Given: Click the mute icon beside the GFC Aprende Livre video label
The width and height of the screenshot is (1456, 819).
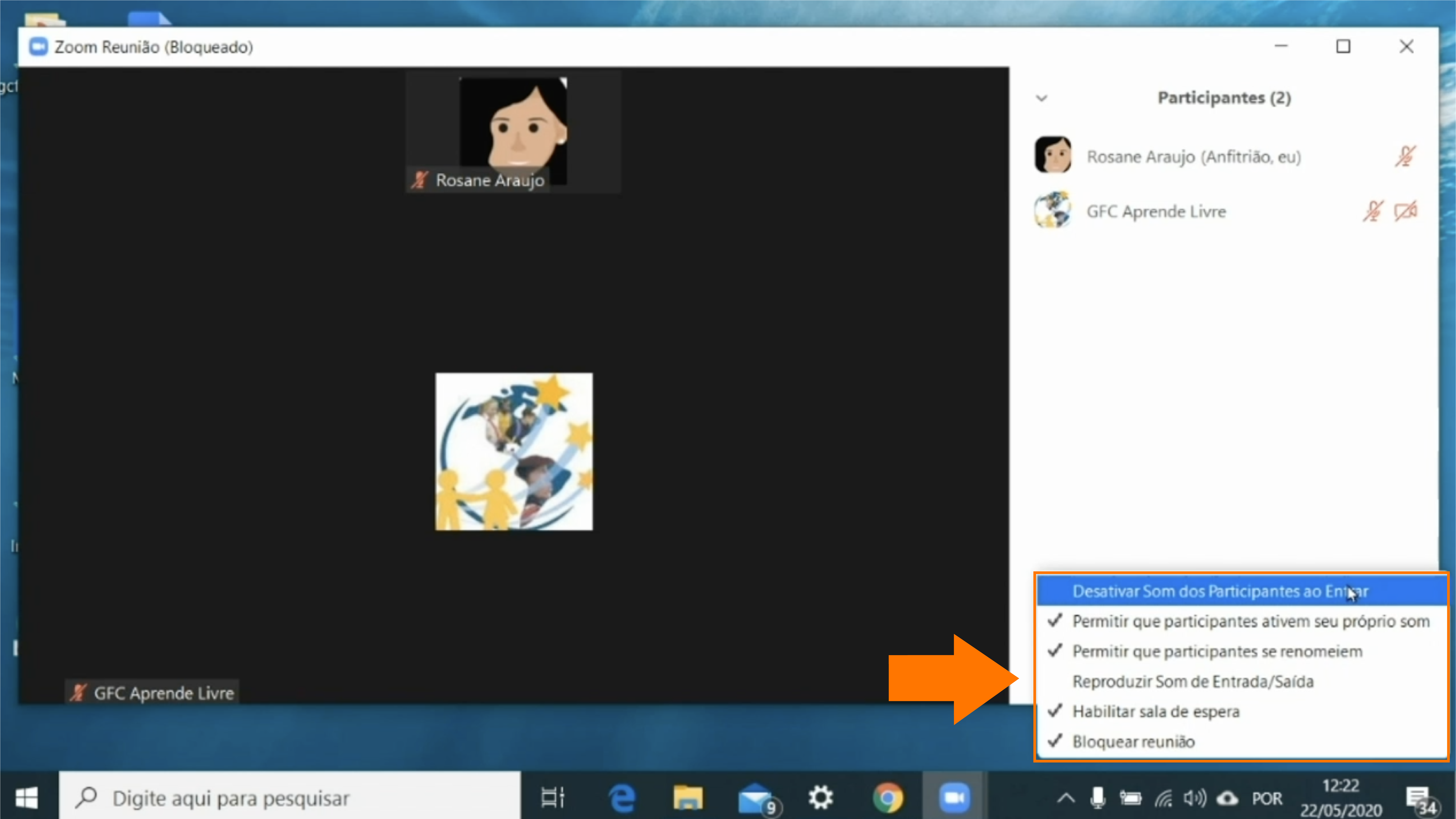Looking at the screenshot, I should [78, 693].
